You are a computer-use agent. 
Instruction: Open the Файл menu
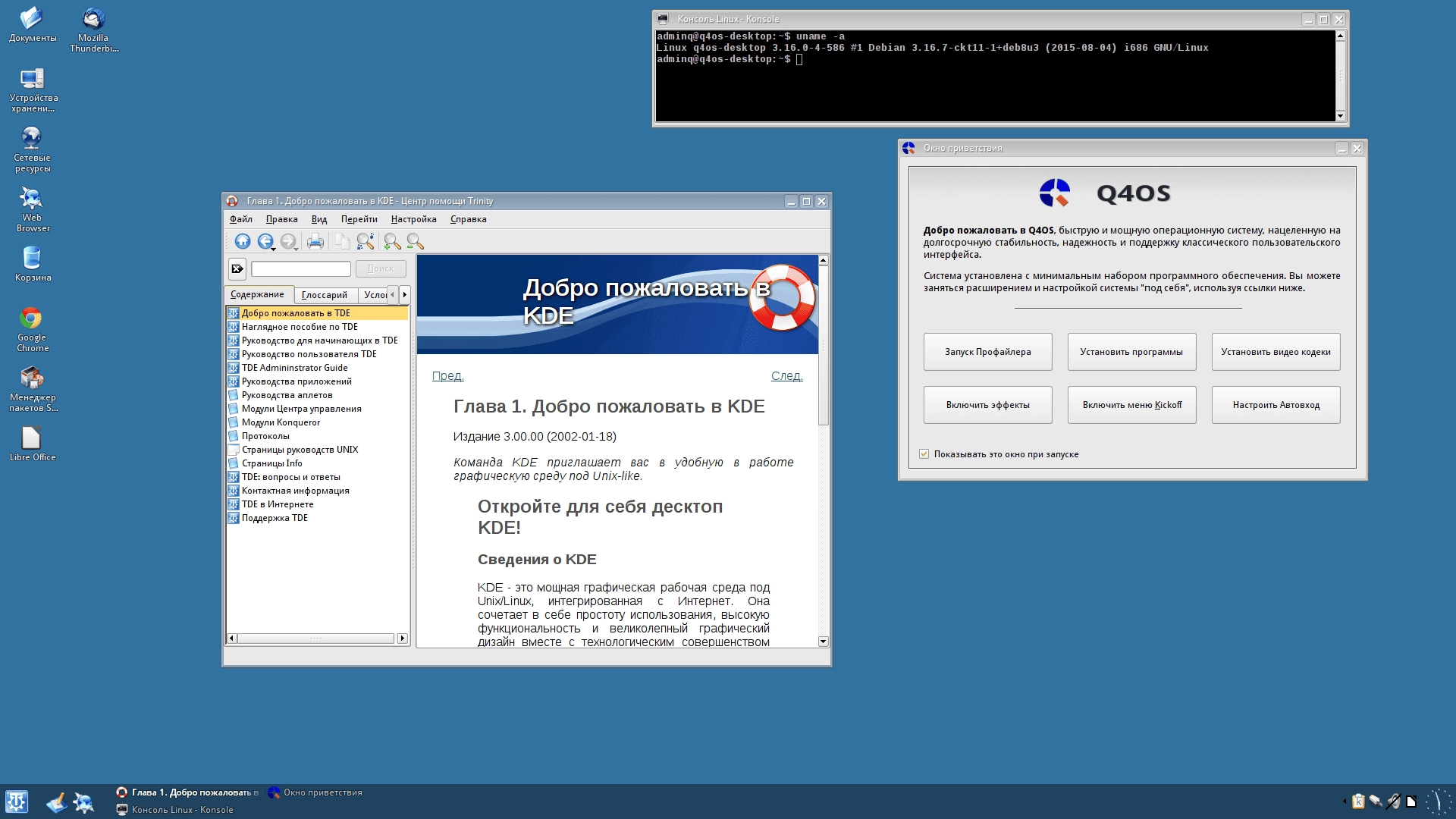(241, 219)
